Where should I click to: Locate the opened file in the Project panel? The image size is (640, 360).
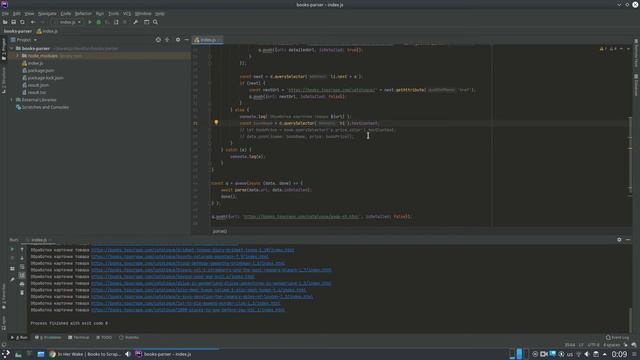tap(158, 40)
